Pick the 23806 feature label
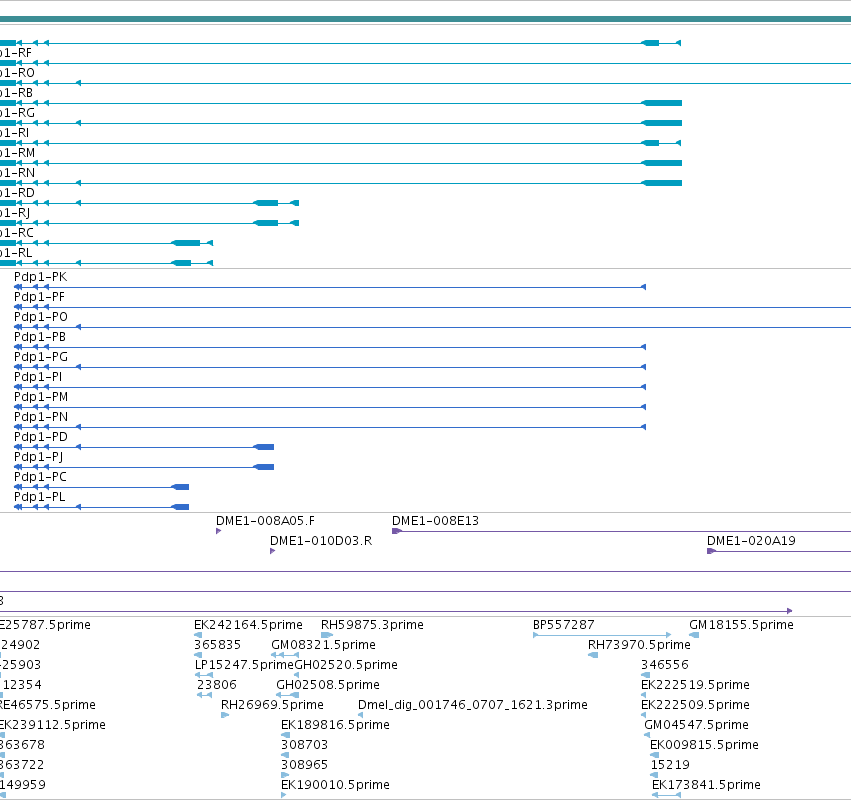 [x=217, y=685]
